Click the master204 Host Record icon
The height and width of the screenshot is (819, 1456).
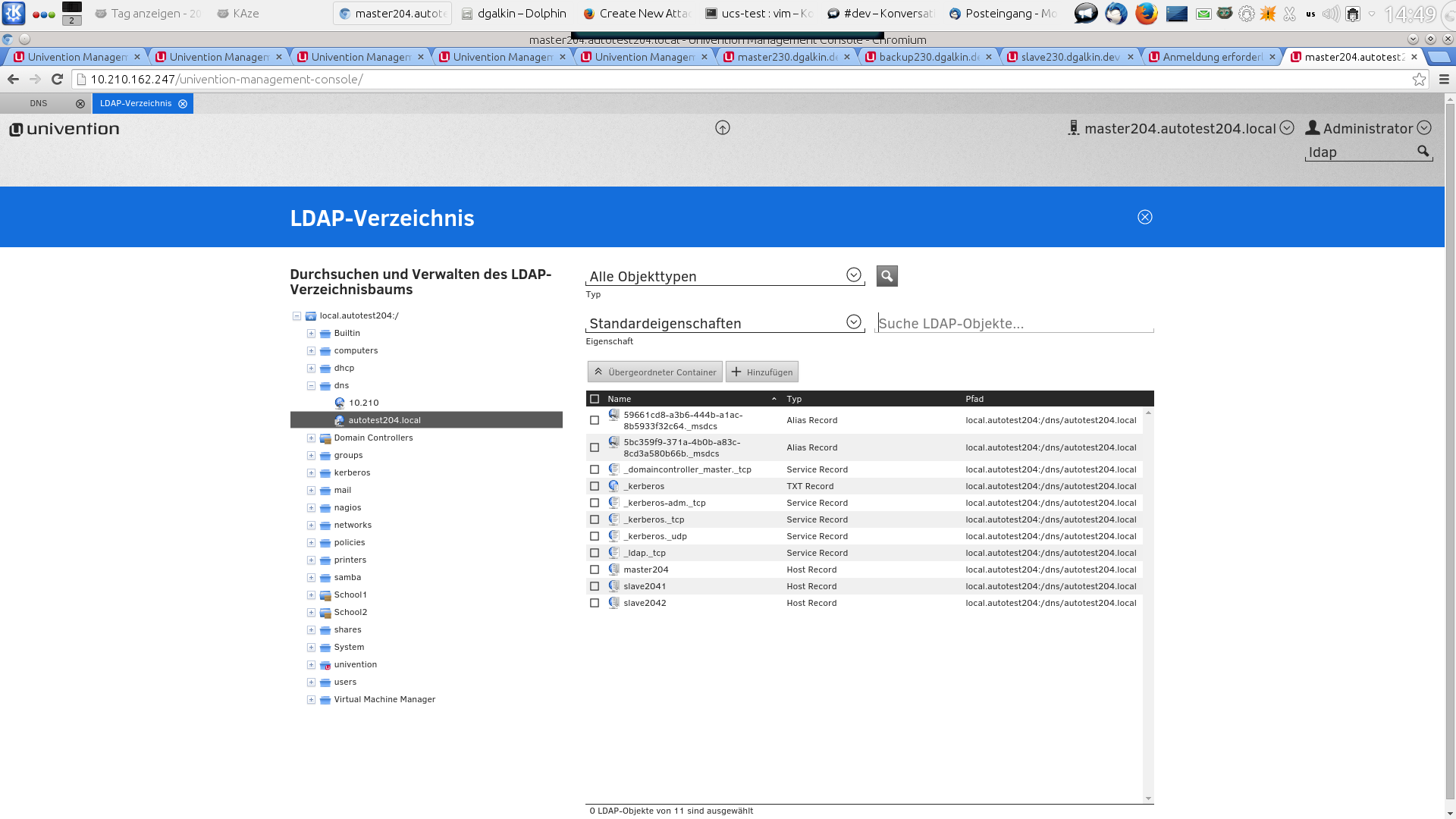614,570
